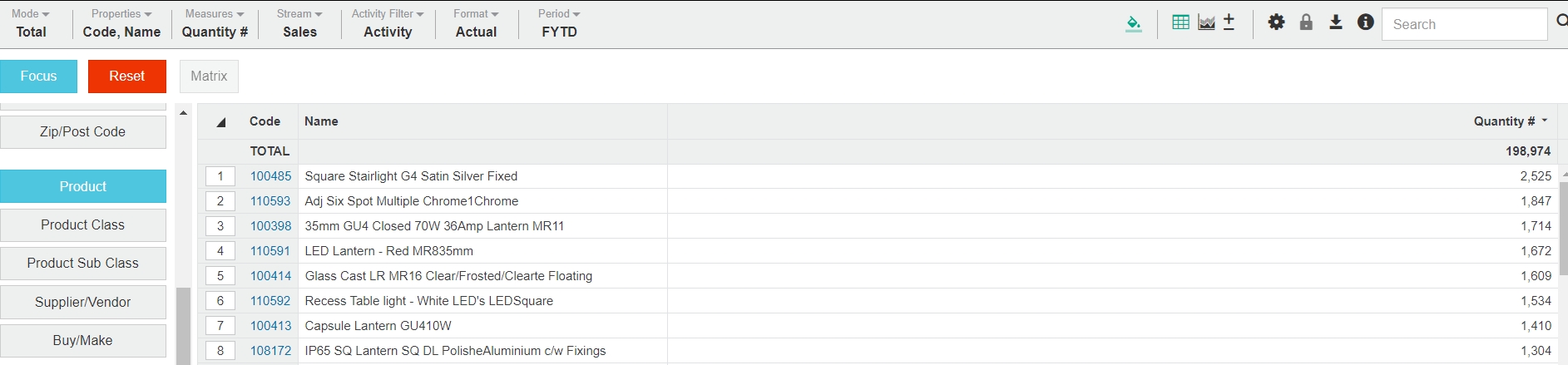Select row number box 1
Viewport: 1568px width, 365px height.
220,176
